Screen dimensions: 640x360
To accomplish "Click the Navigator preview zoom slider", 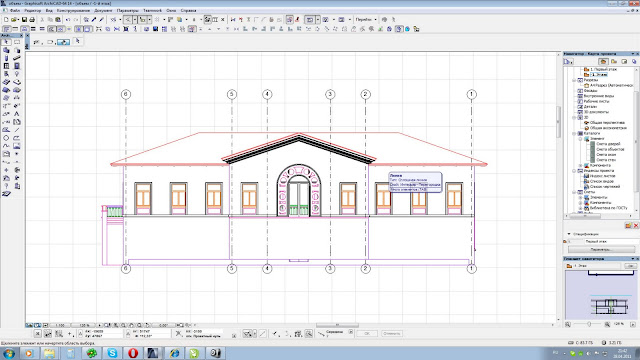I will click(589, 324).
